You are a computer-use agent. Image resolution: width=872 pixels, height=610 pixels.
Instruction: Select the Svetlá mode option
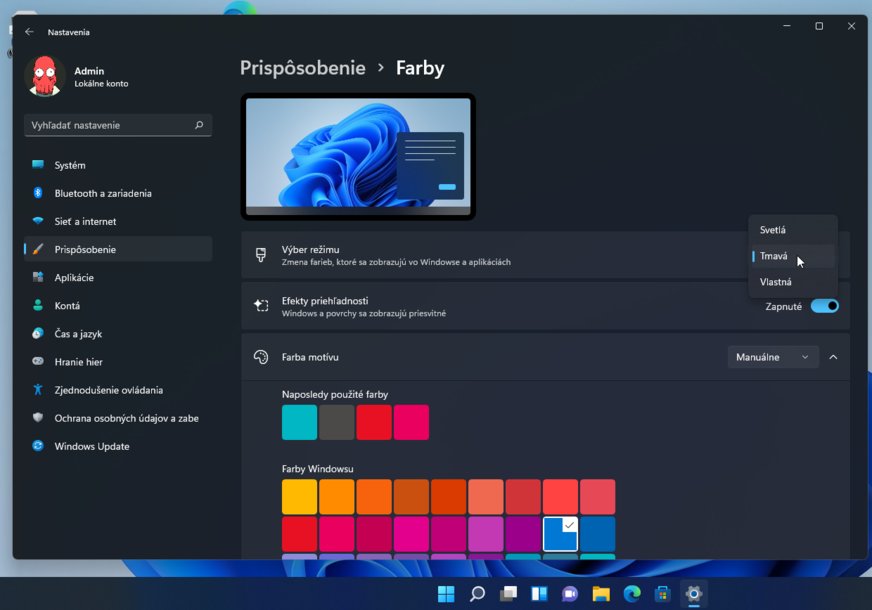773,230
